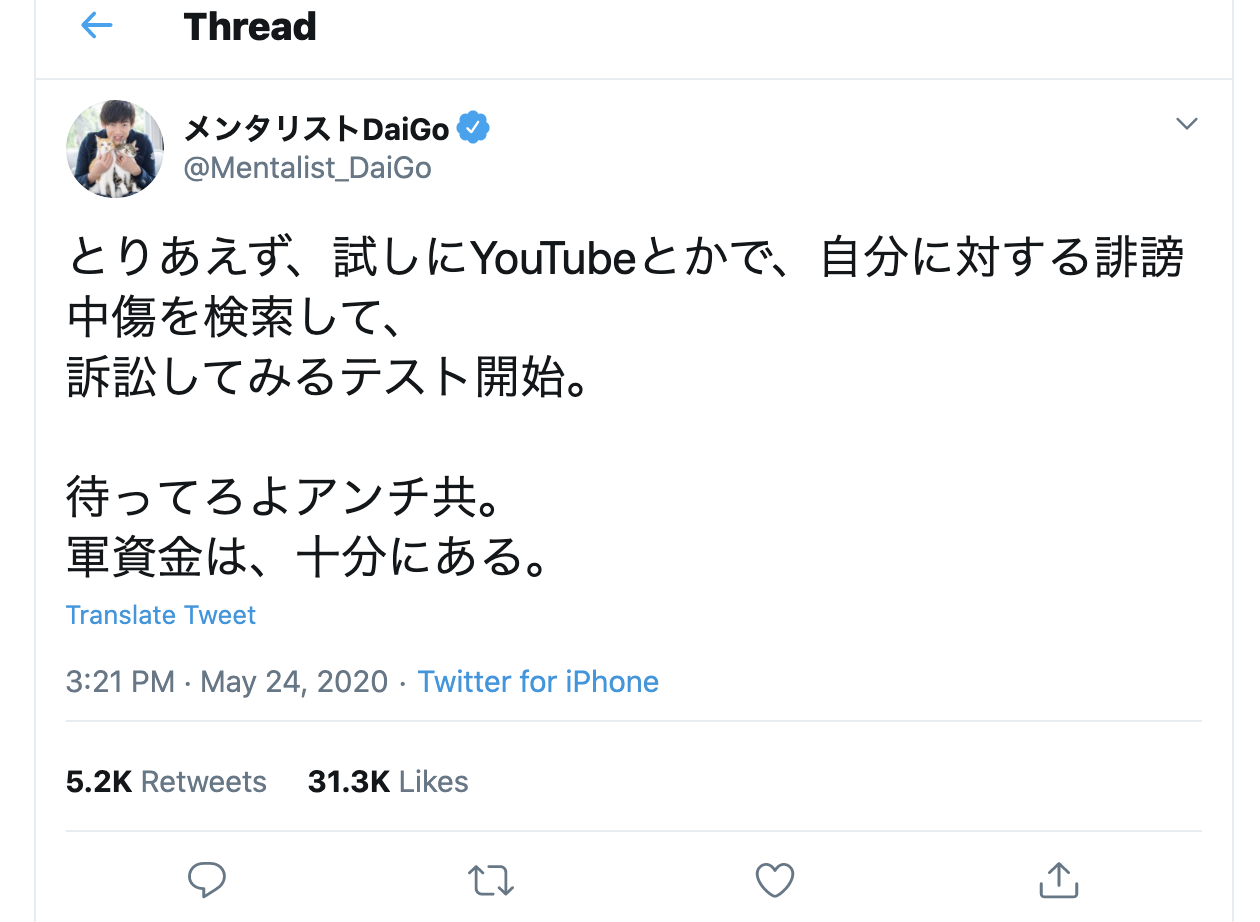
Task: Click the line 訴訟してみるテスト開始。
Action: (327, 378)
